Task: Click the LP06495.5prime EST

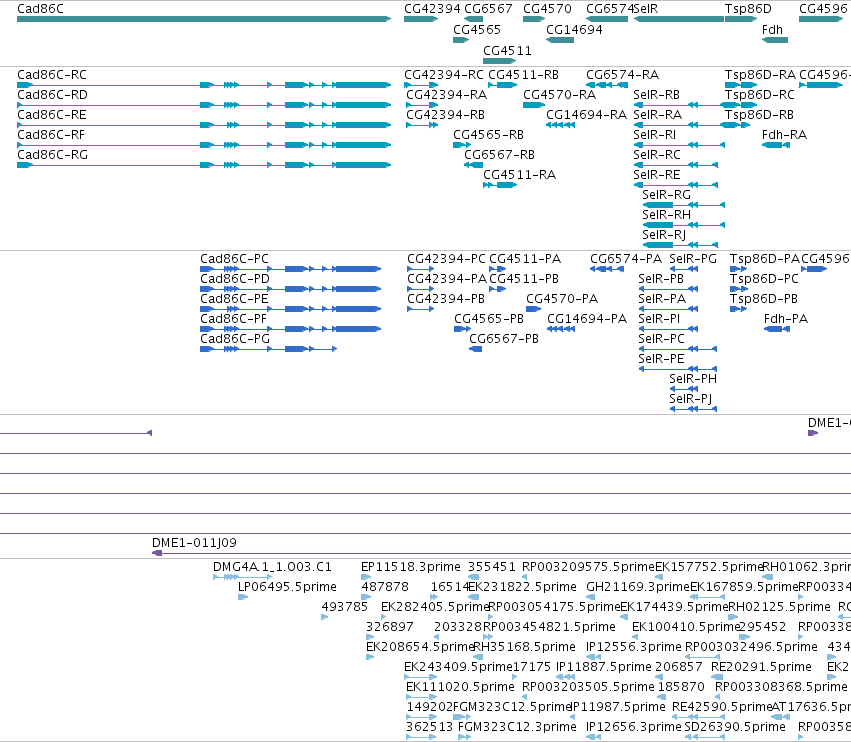Action: pyautogui.click(x=243, y=597)
